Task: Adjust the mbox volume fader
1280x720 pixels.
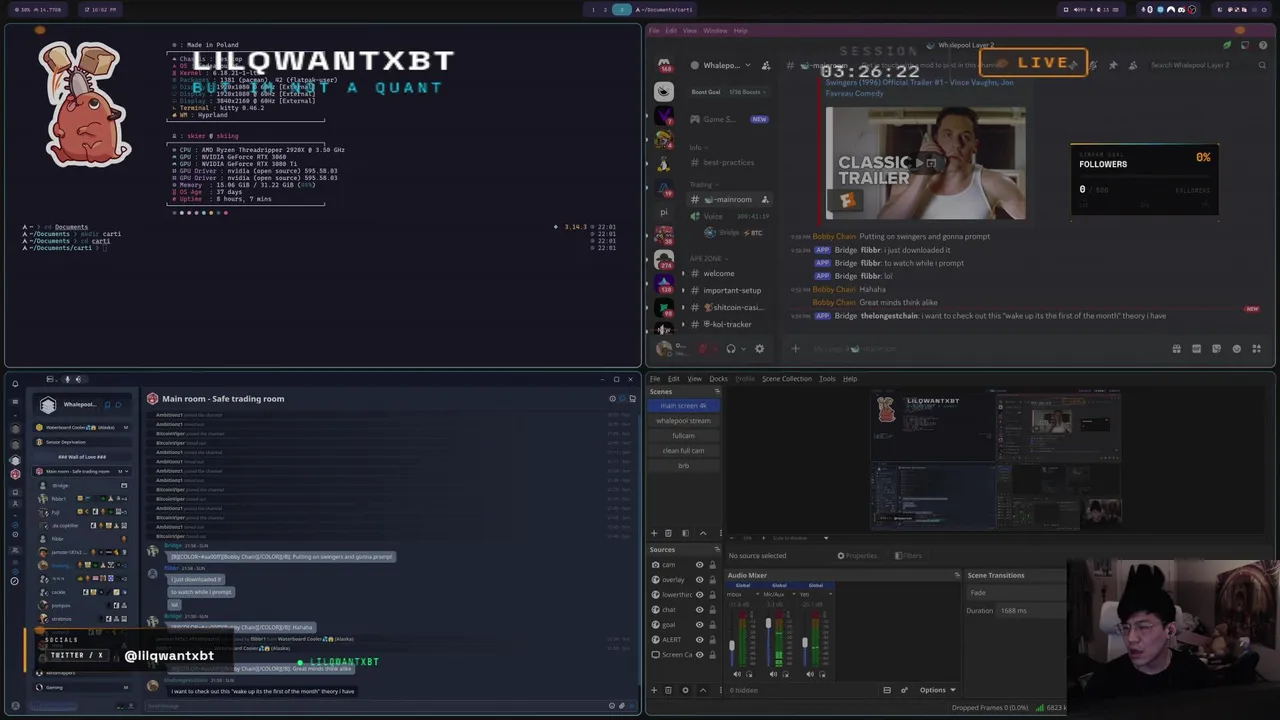Action: (x=731, y=646)
